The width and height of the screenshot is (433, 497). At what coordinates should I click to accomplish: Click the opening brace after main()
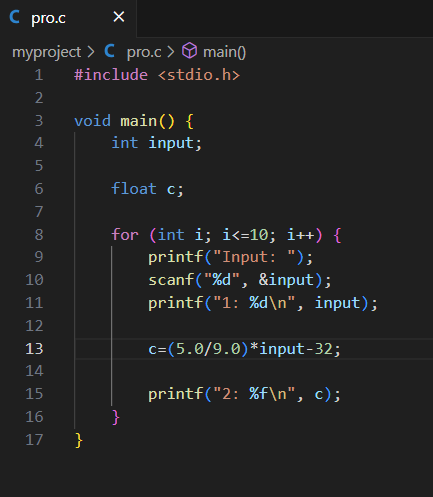[189, 121]
